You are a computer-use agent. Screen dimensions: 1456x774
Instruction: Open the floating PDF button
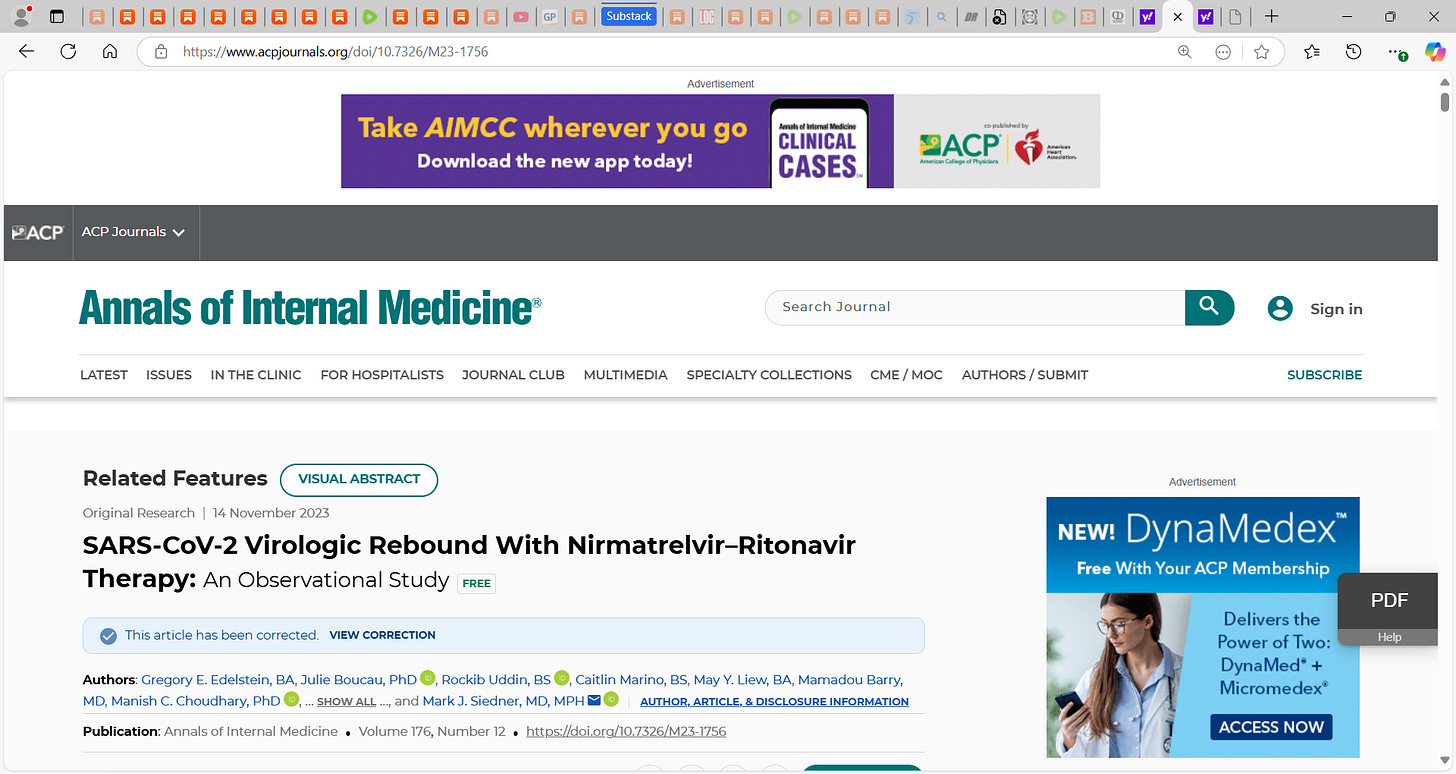click(x=1389, y=600)
